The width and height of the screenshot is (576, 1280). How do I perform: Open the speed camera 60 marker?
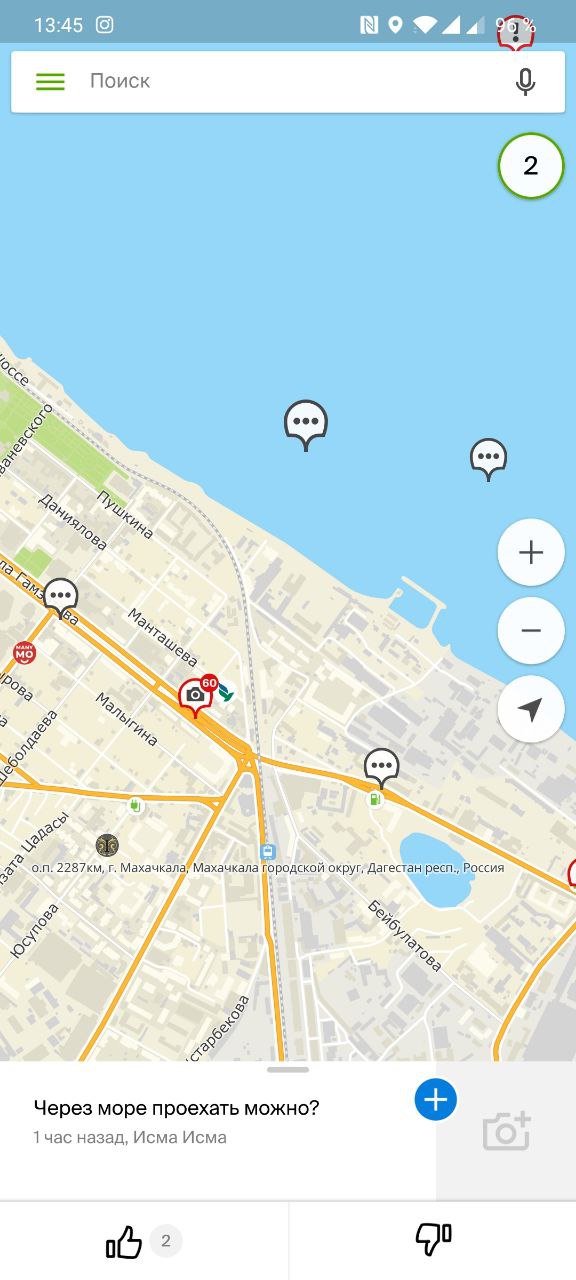(x=197, y=694)
